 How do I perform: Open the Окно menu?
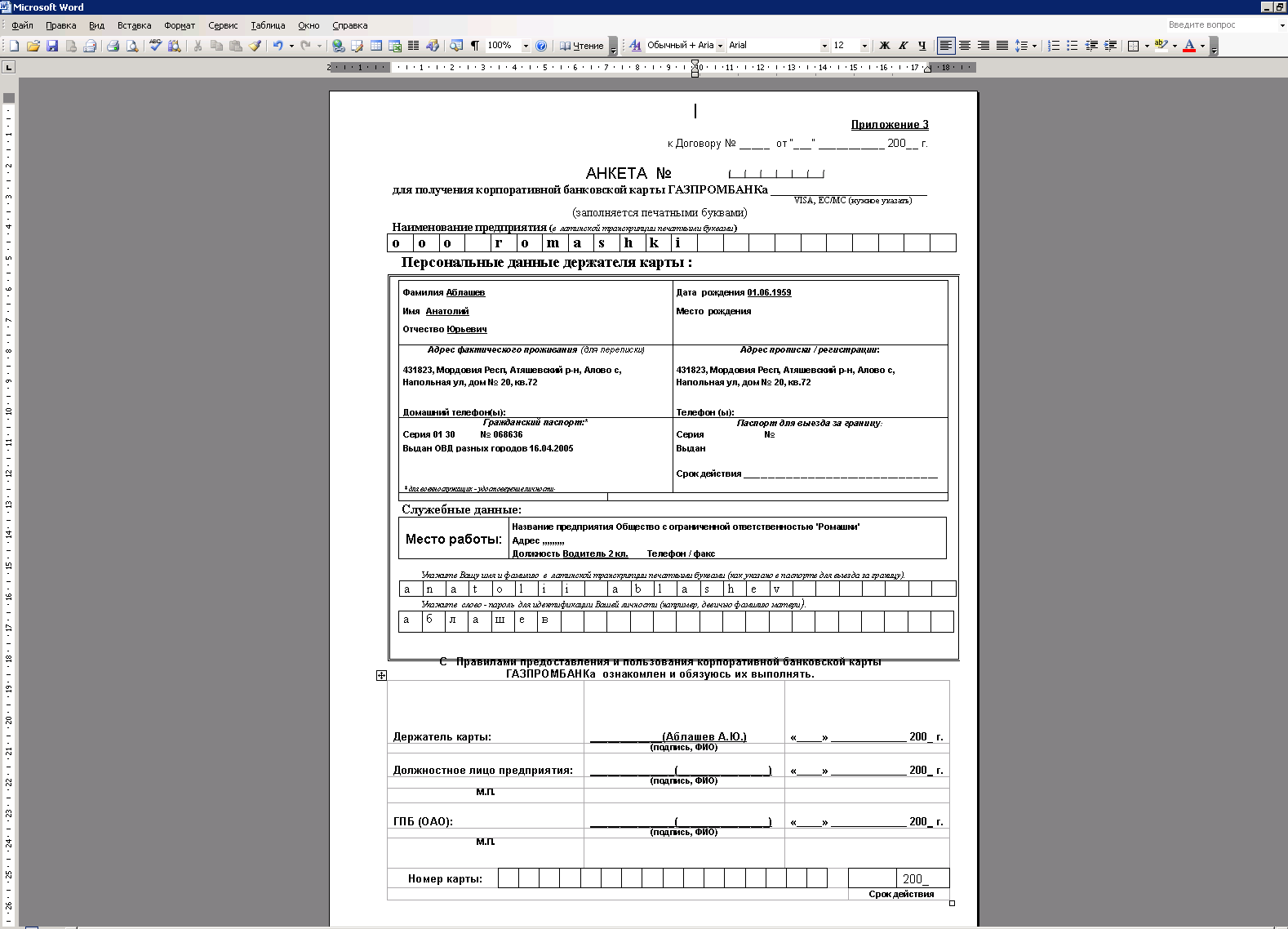pos(309,25)
